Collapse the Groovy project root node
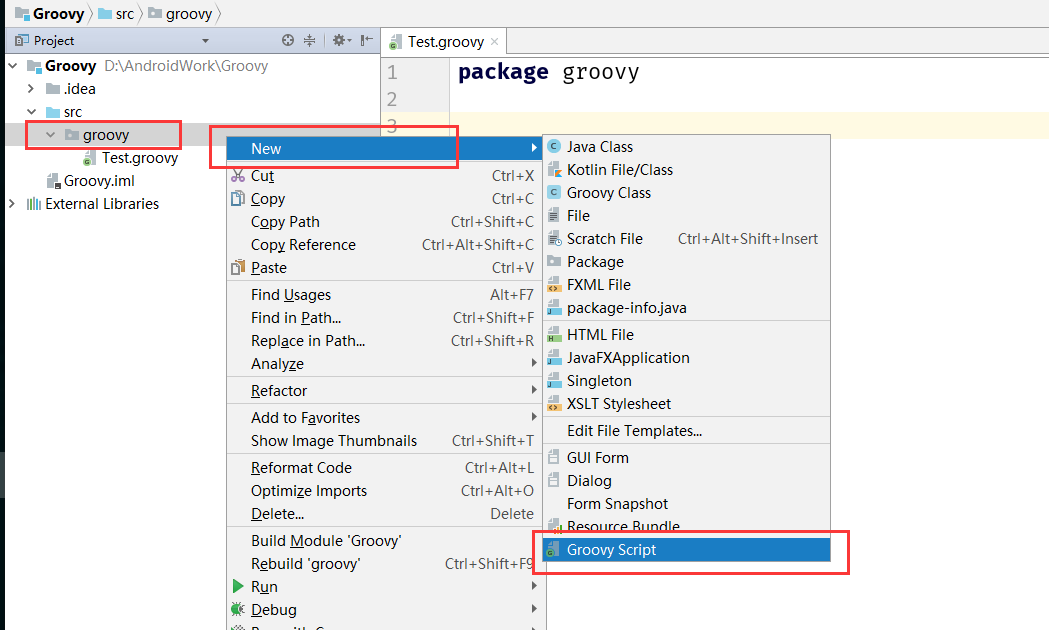 [x=13, y=66]
